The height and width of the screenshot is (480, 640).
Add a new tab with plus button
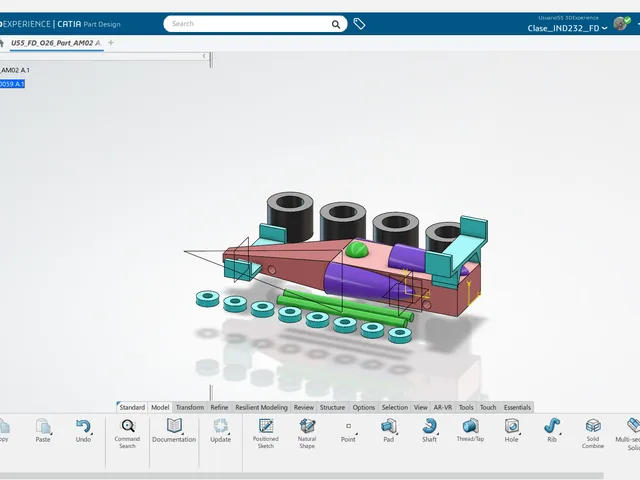click(111, 42)
